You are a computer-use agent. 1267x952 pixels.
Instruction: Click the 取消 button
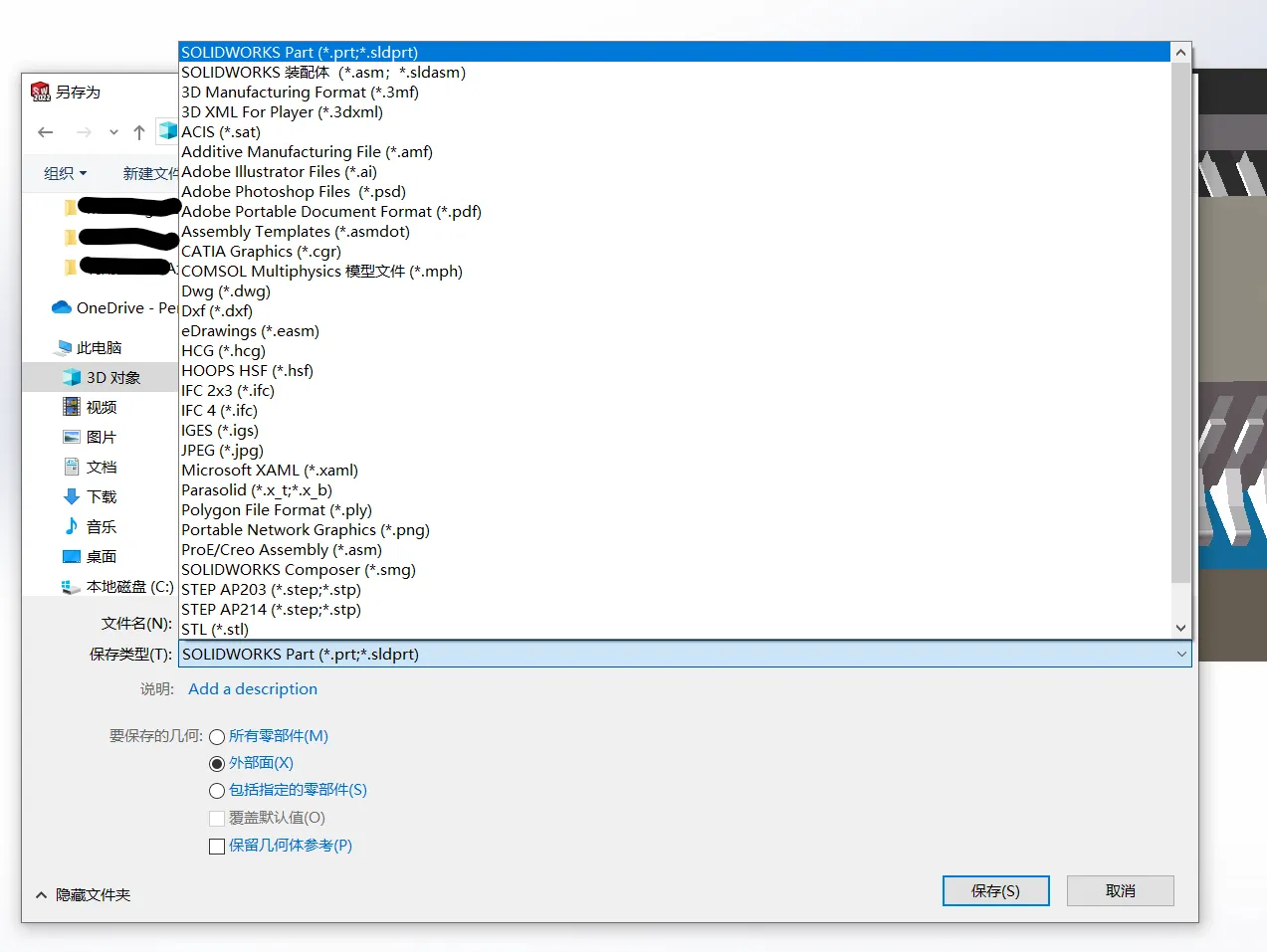click(x=1121, y=890)
